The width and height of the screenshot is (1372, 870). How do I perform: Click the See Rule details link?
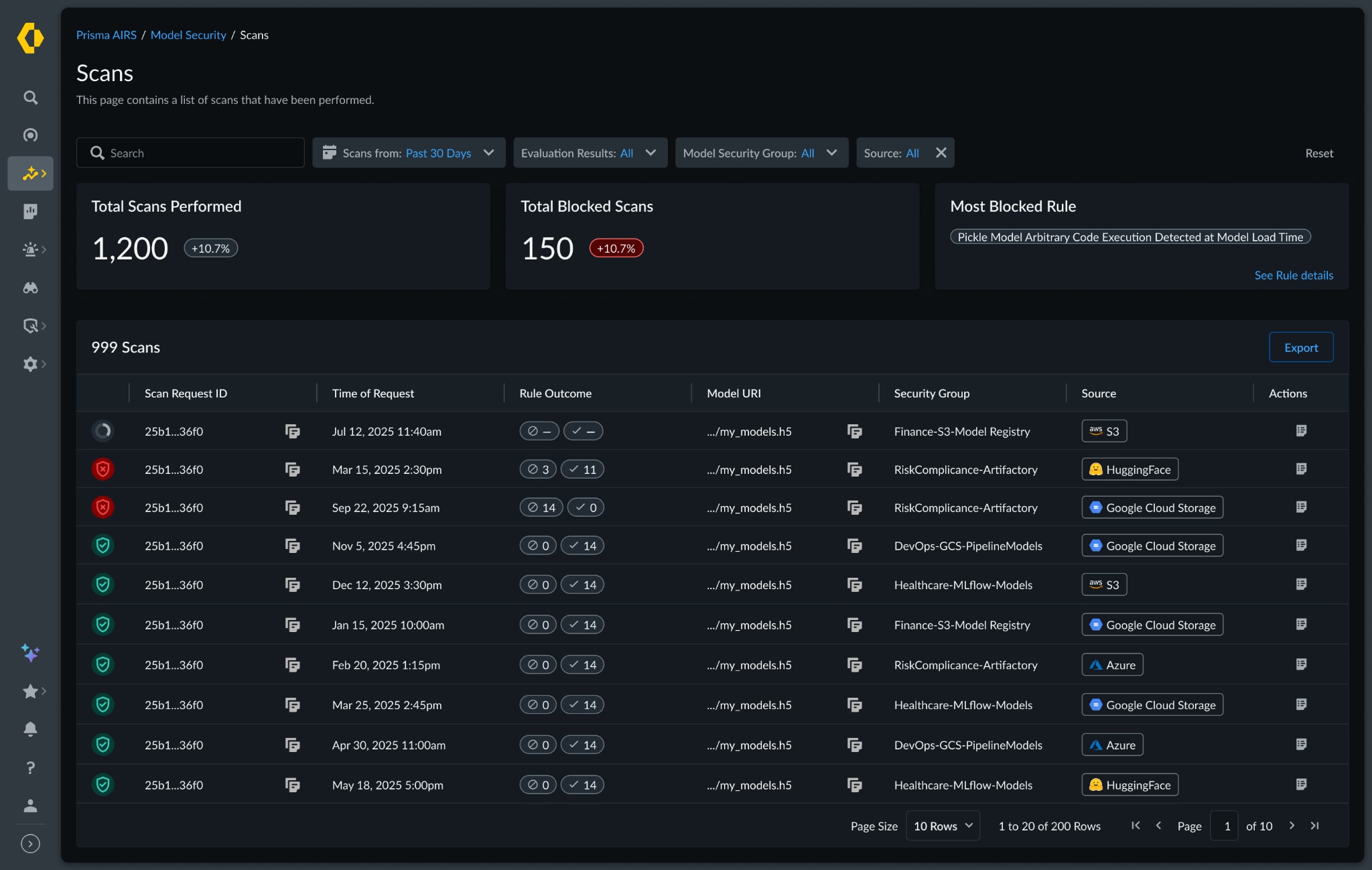click(1293, 275)
